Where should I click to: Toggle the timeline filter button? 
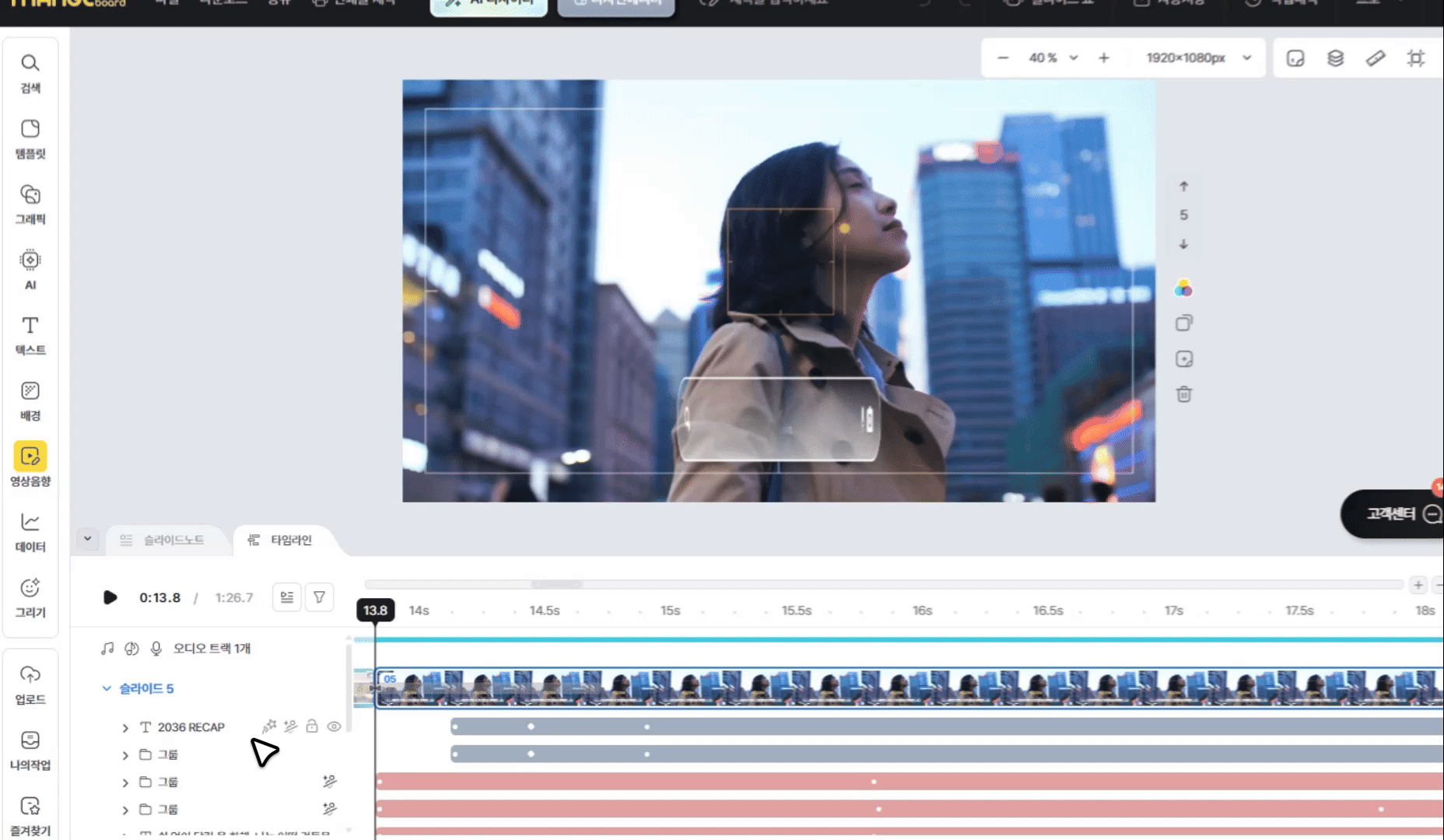319,597
